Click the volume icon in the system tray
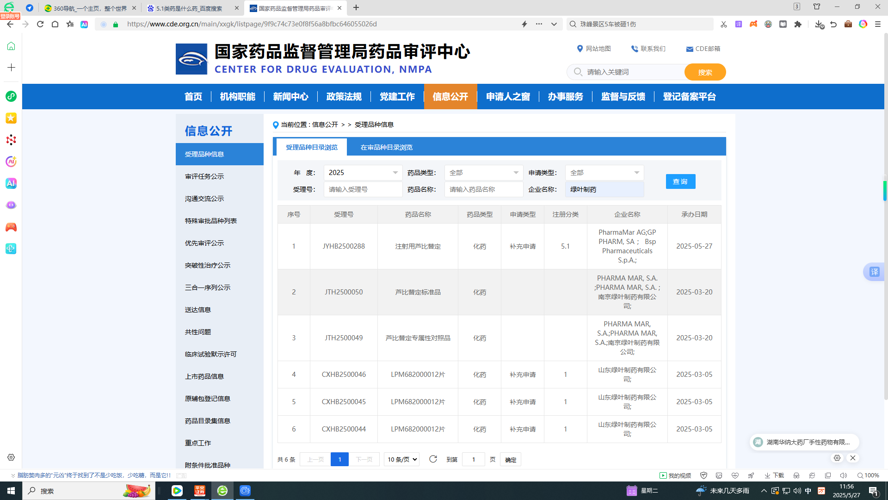 [797, 491]
